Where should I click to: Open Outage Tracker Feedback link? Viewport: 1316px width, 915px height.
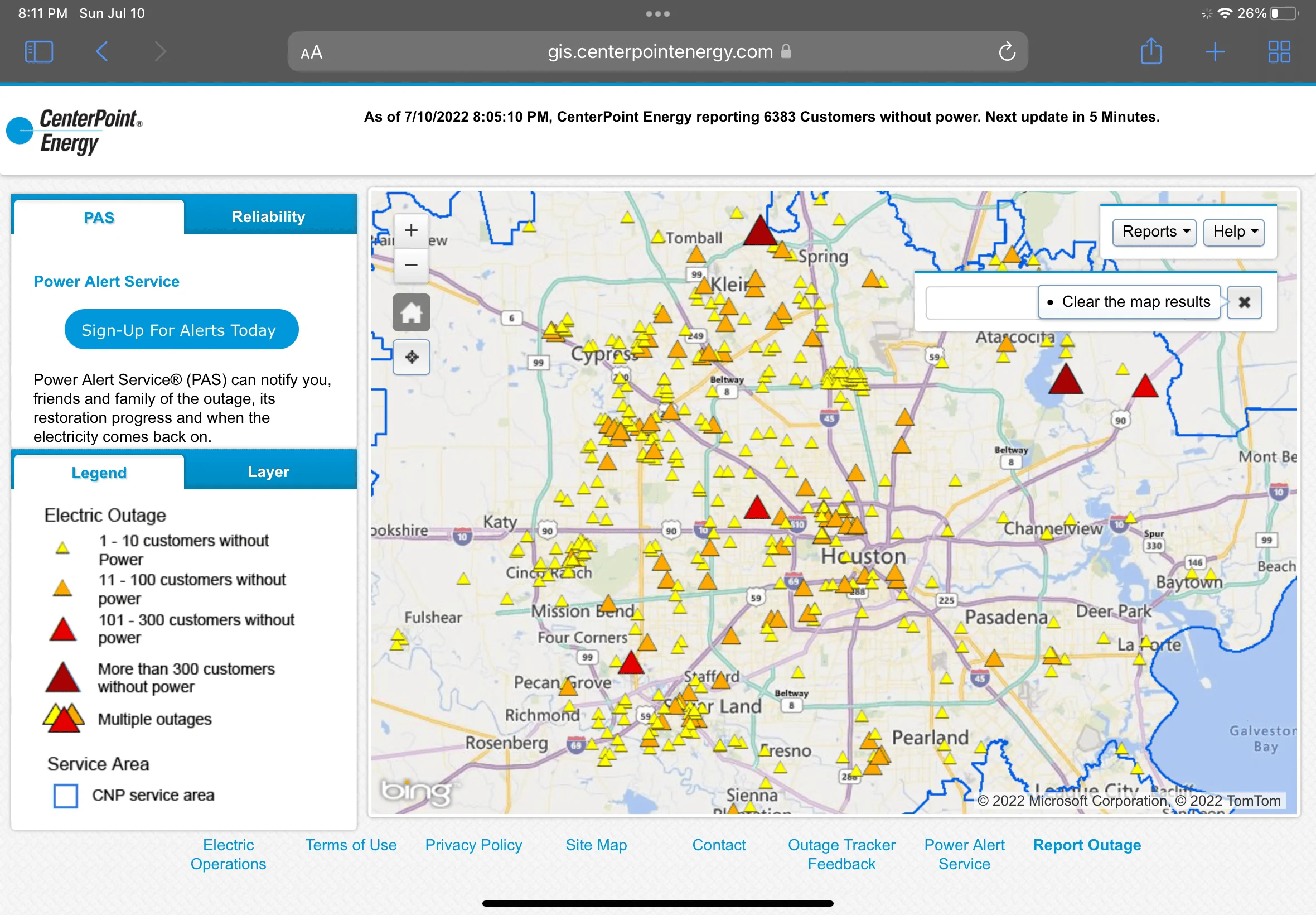tap(841, 854)
